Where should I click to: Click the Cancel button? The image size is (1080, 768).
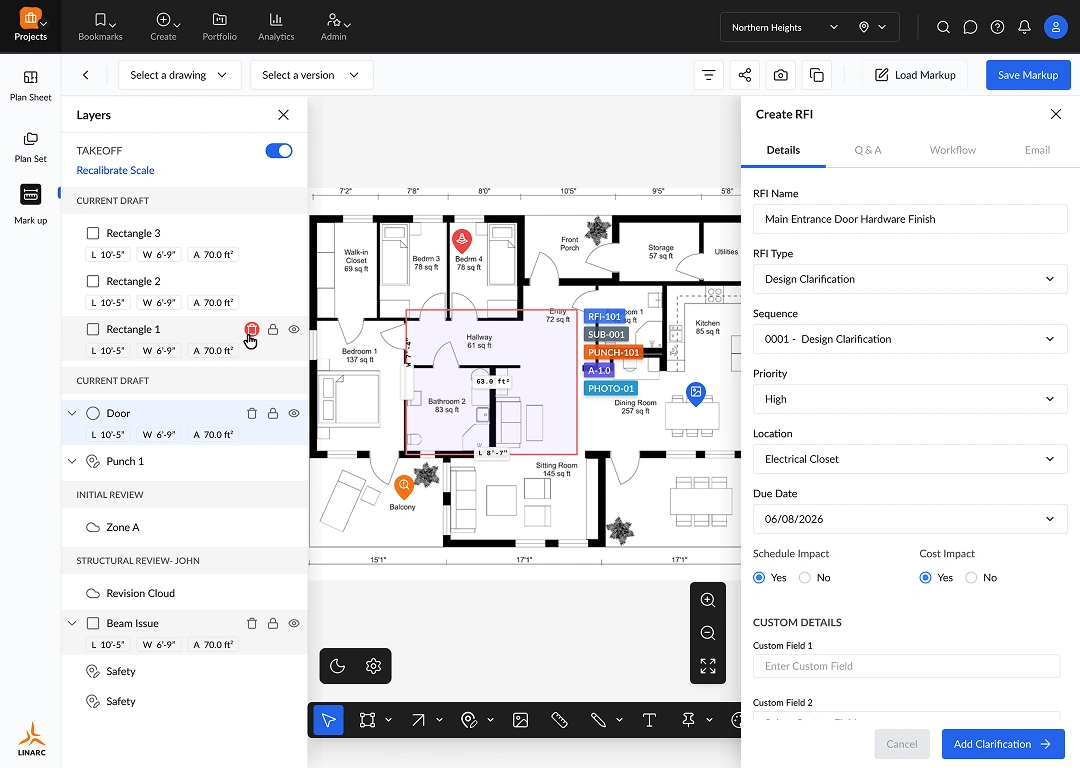pos(902,744)
